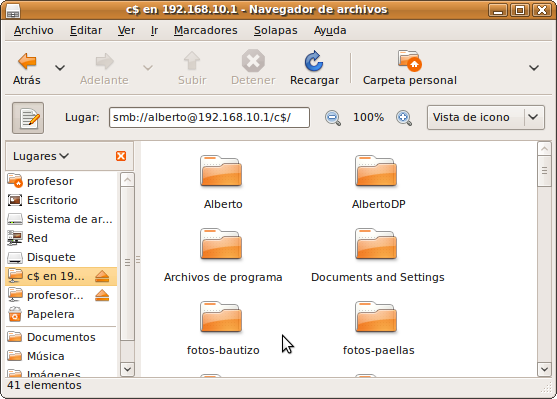
Task: Eject the c$ en 19... share
Action: pos(102,276)
